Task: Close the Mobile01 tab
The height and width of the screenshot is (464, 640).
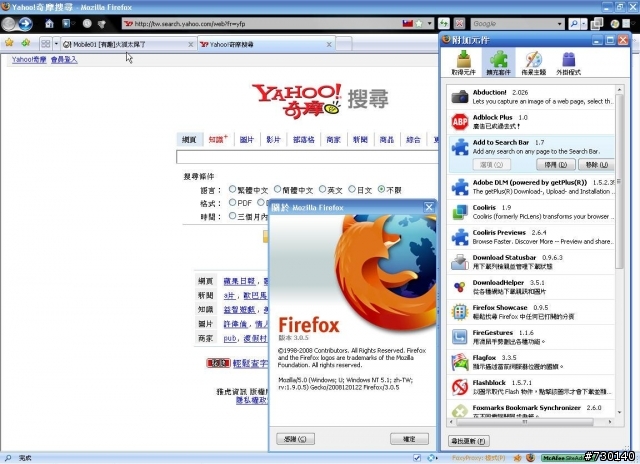Action: coord(191,44)
